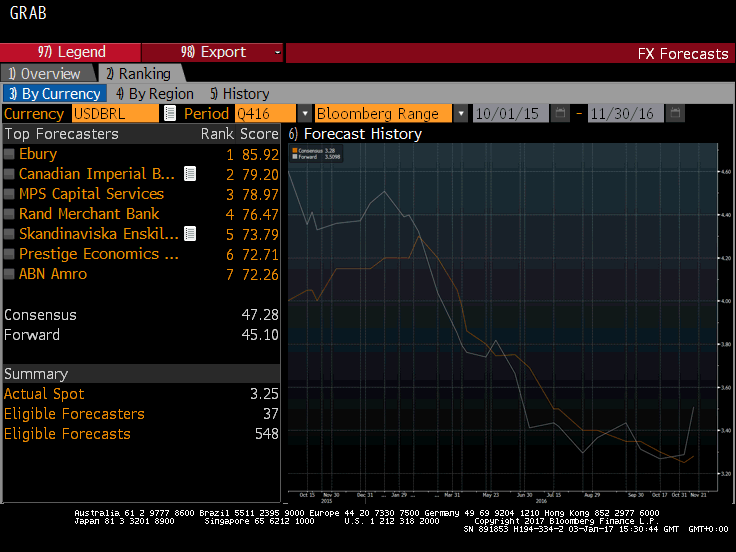The height and width of the screenshot is (552, 736).
Task: Open the report icon for Canadian Imperial B...
Action: pos(190,174)
